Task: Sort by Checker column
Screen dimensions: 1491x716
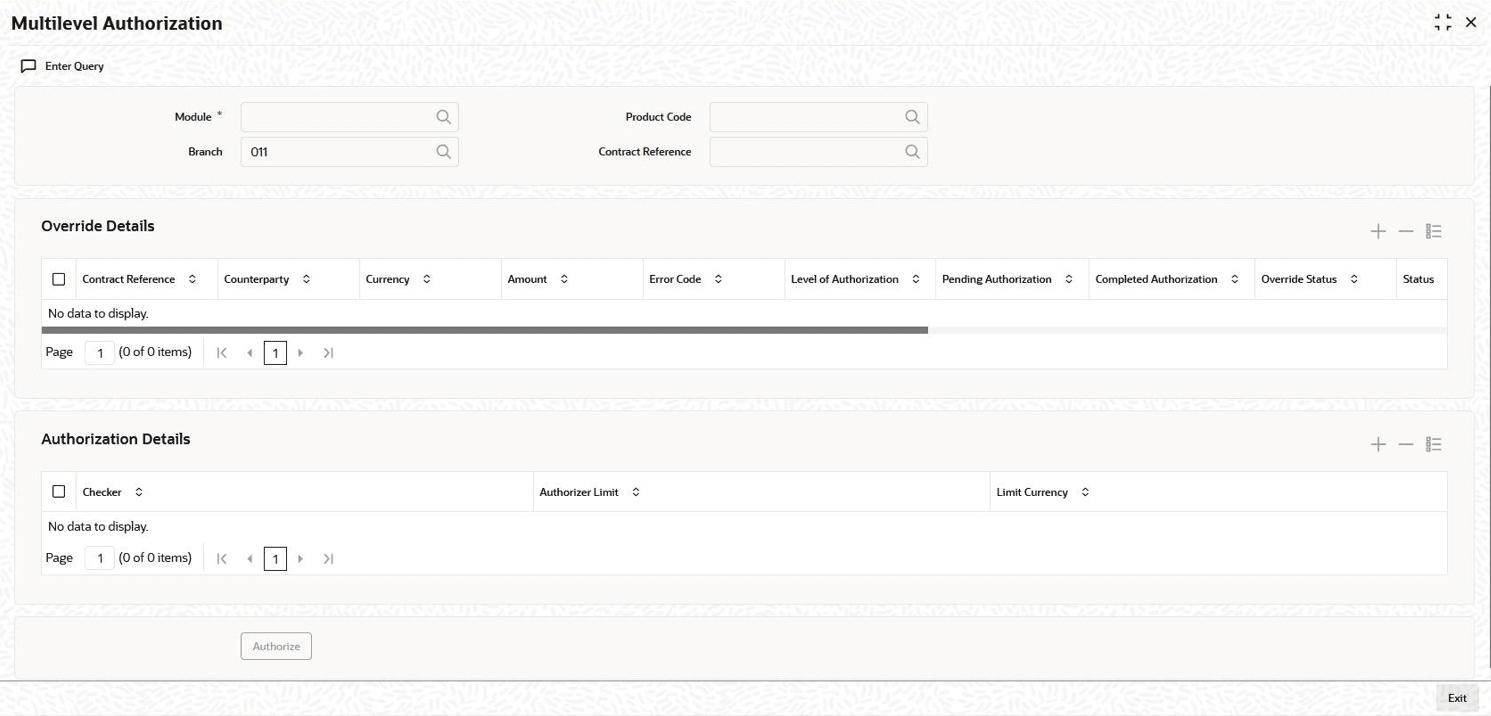Action: coord(139,492)
